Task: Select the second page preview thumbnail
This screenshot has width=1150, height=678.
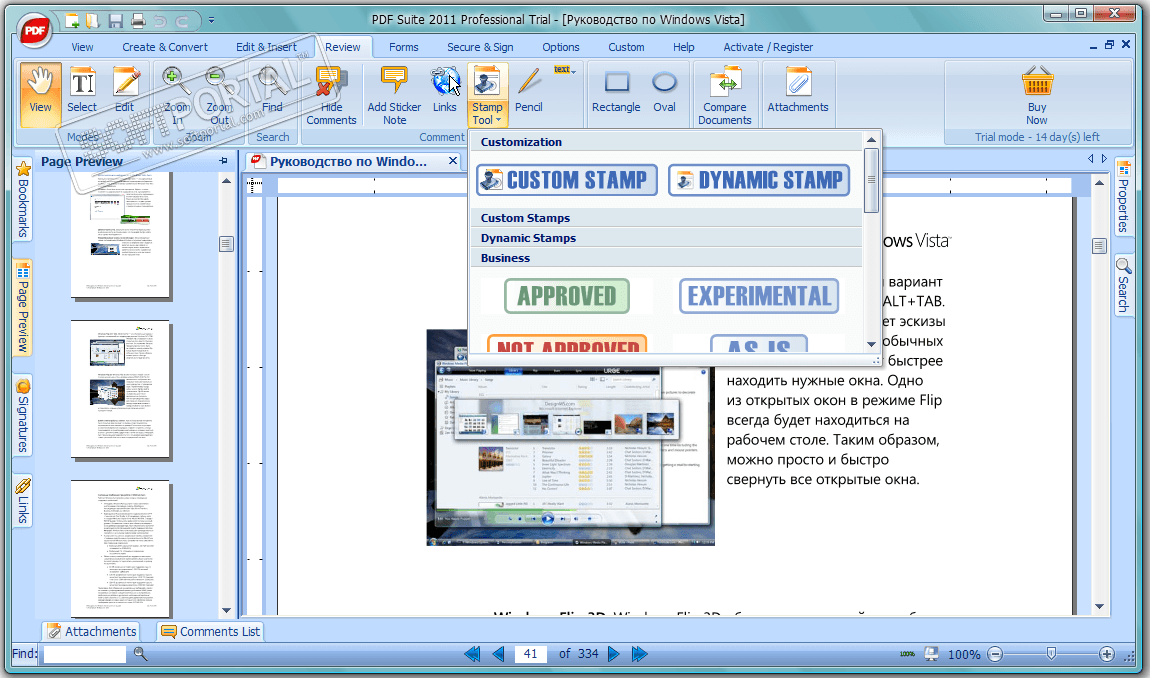Action: click(121, 390)
